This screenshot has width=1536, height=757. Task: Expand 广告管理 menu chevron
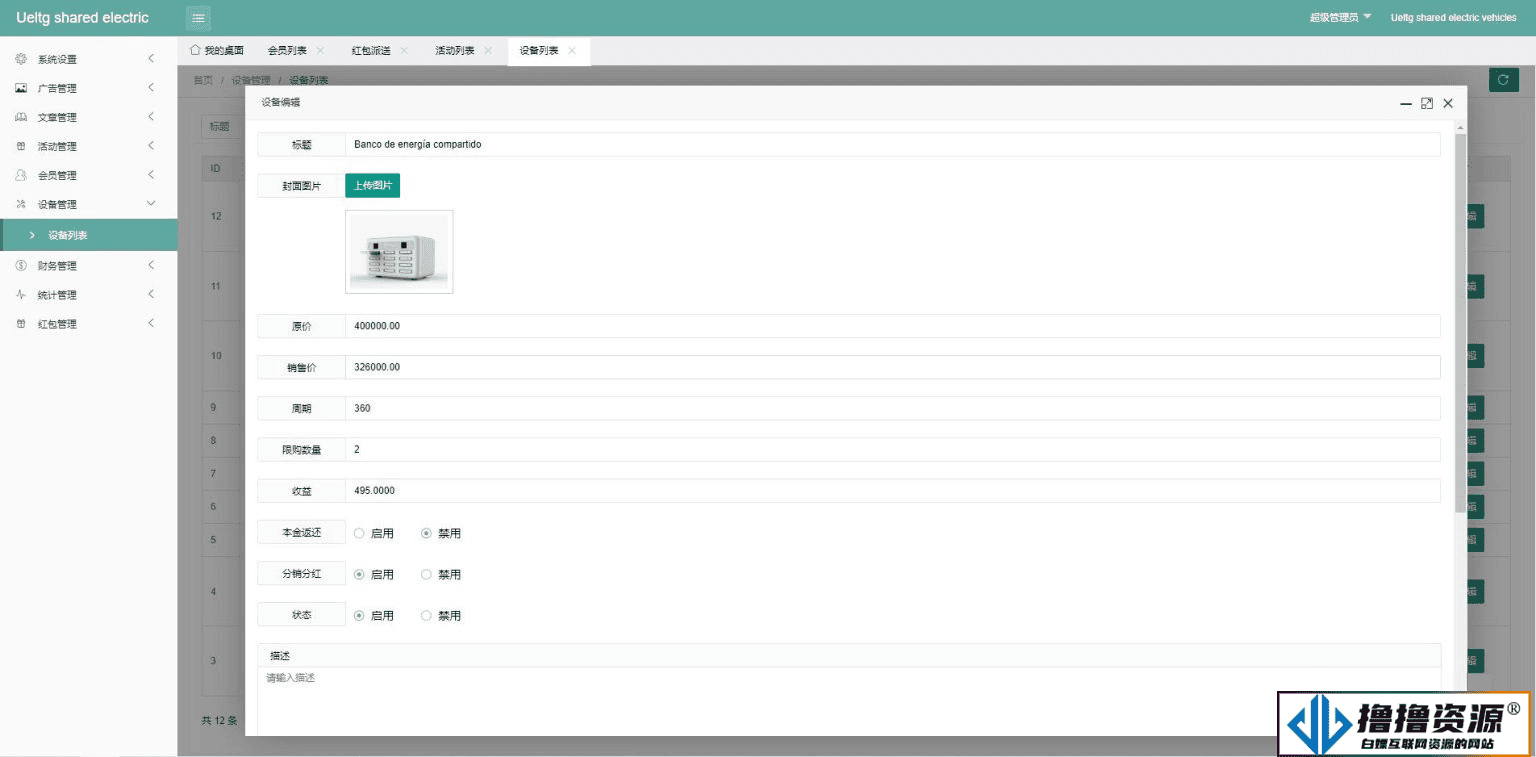point(151,88)
